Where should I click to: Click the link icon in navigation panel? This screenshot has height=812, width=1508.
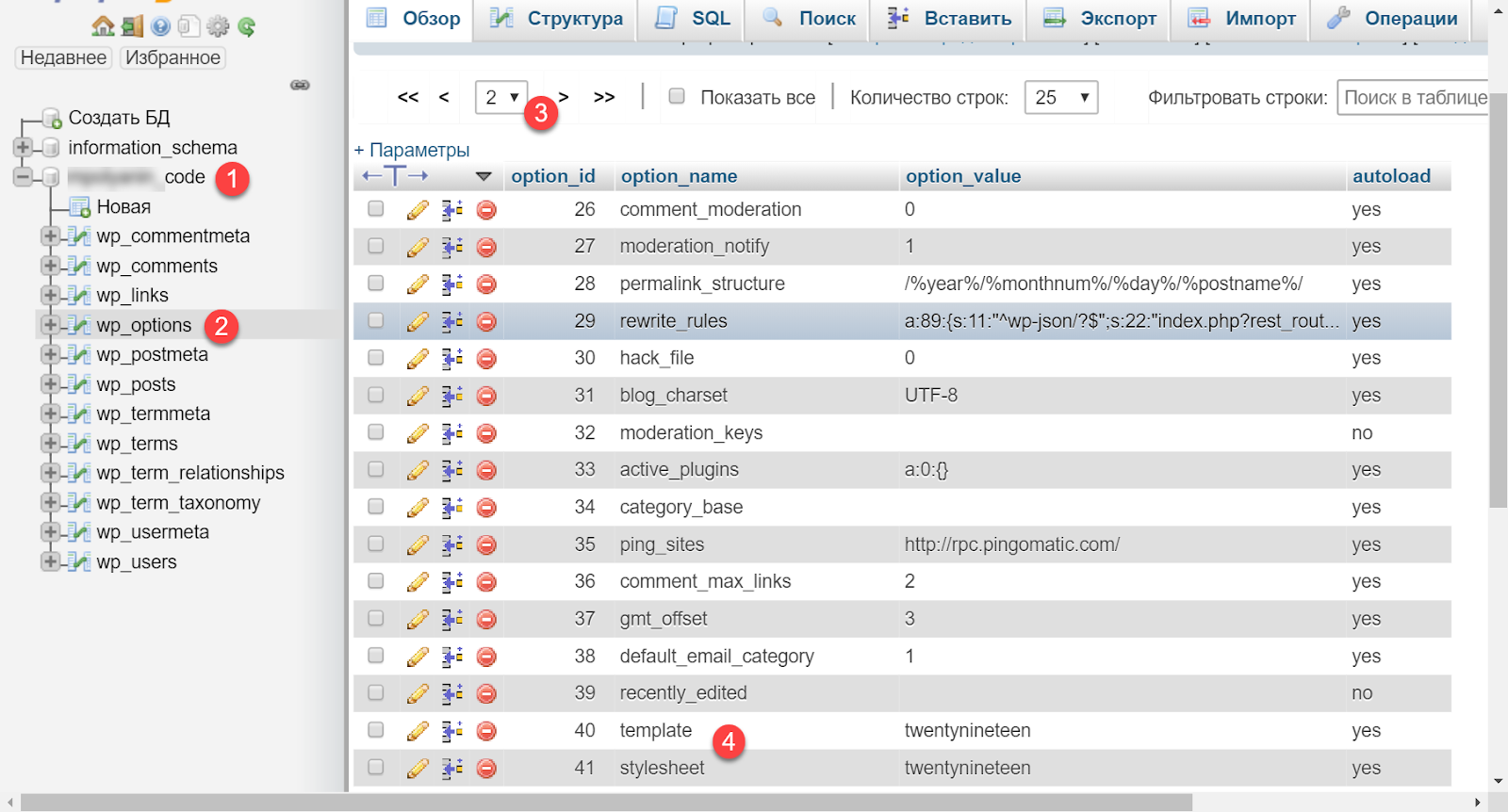300,85
